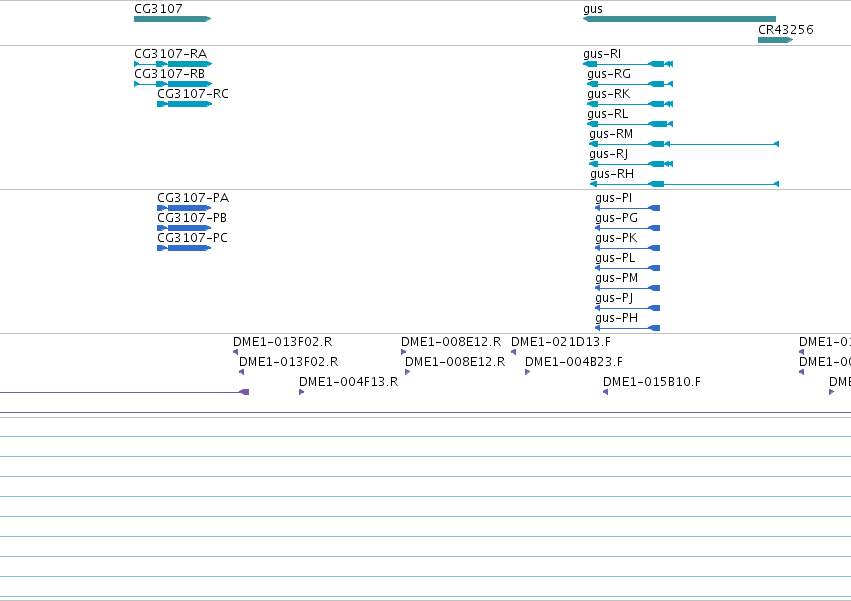Open the CR43256 gene feature

point(775,40)
